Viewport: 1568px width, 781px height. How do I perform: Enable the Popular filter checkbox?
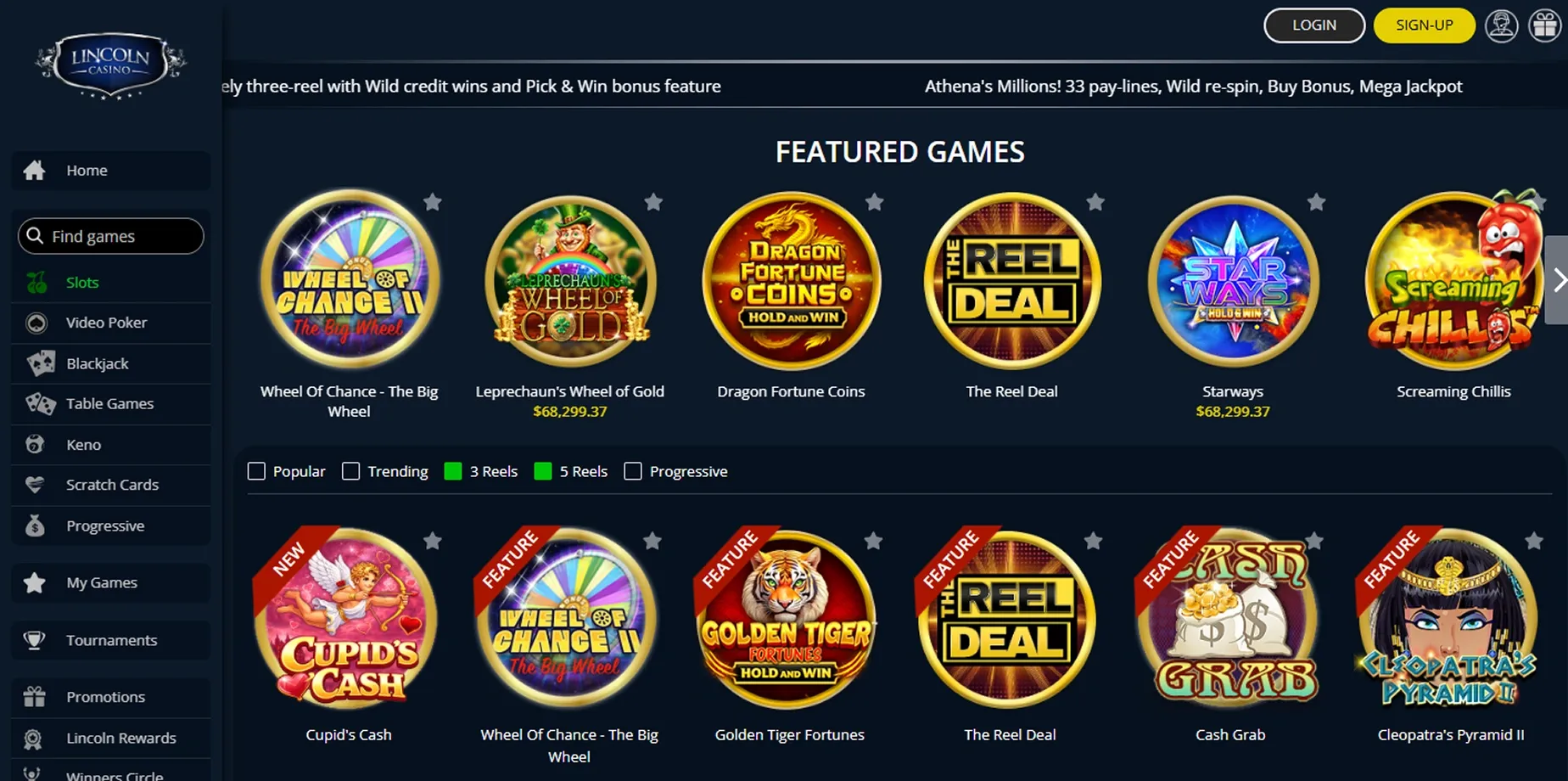pos(256,471)
